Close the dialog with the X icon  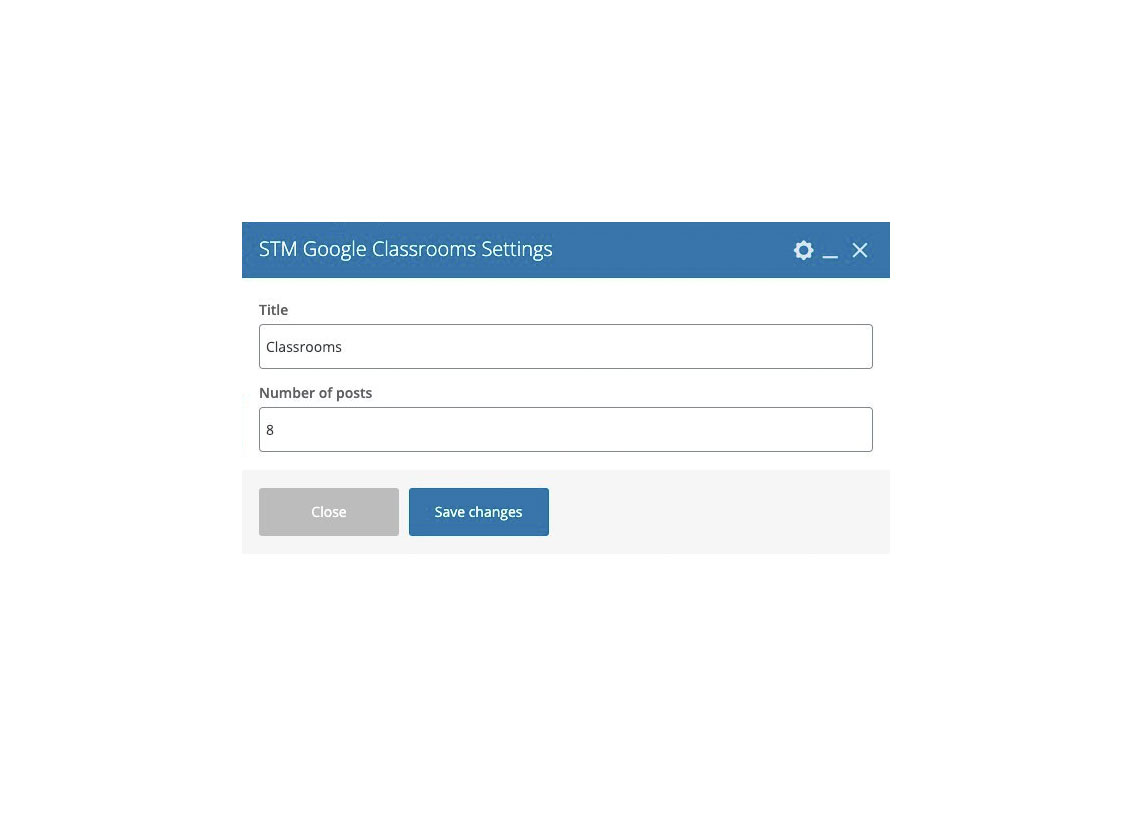pyautogui.click(x=860, y=250)
